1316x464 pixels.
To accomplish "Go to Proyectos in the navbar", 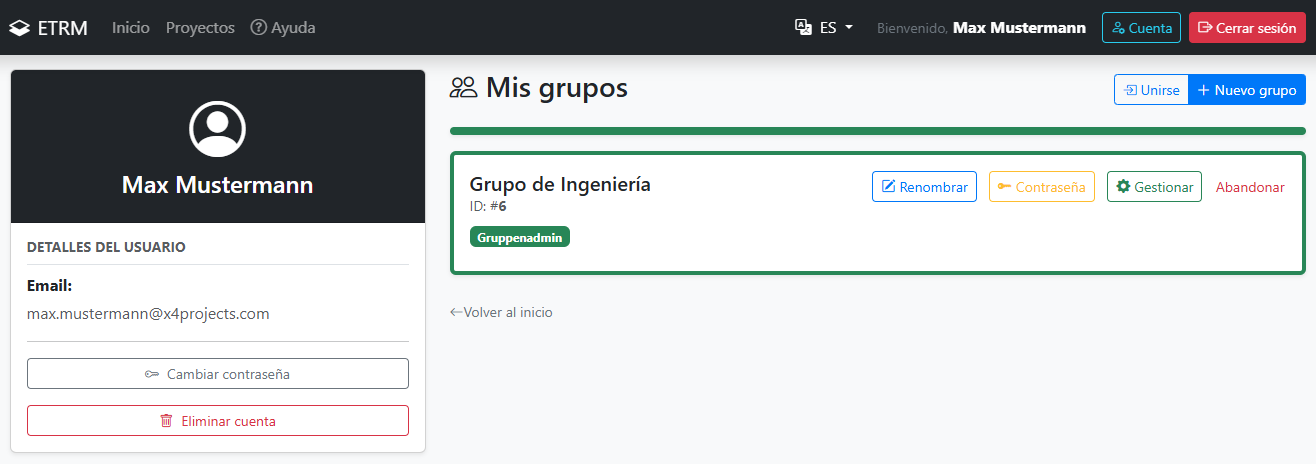I will point(200,28).
